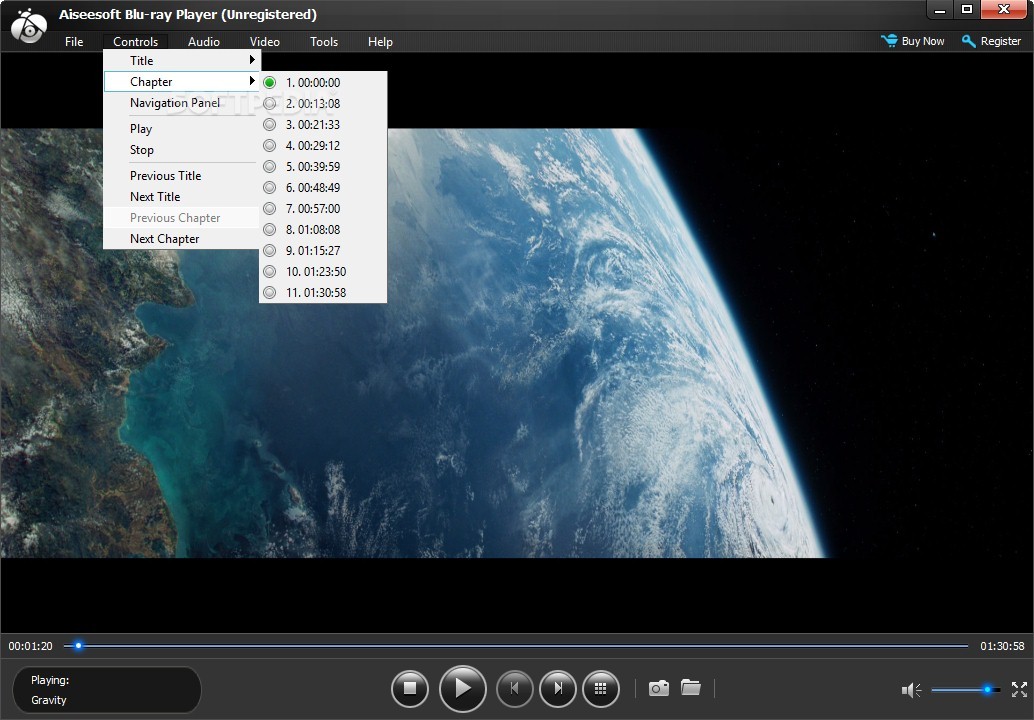Select chapter 9 at 01:15:27
1034x720 pixels.
(322, 251)
